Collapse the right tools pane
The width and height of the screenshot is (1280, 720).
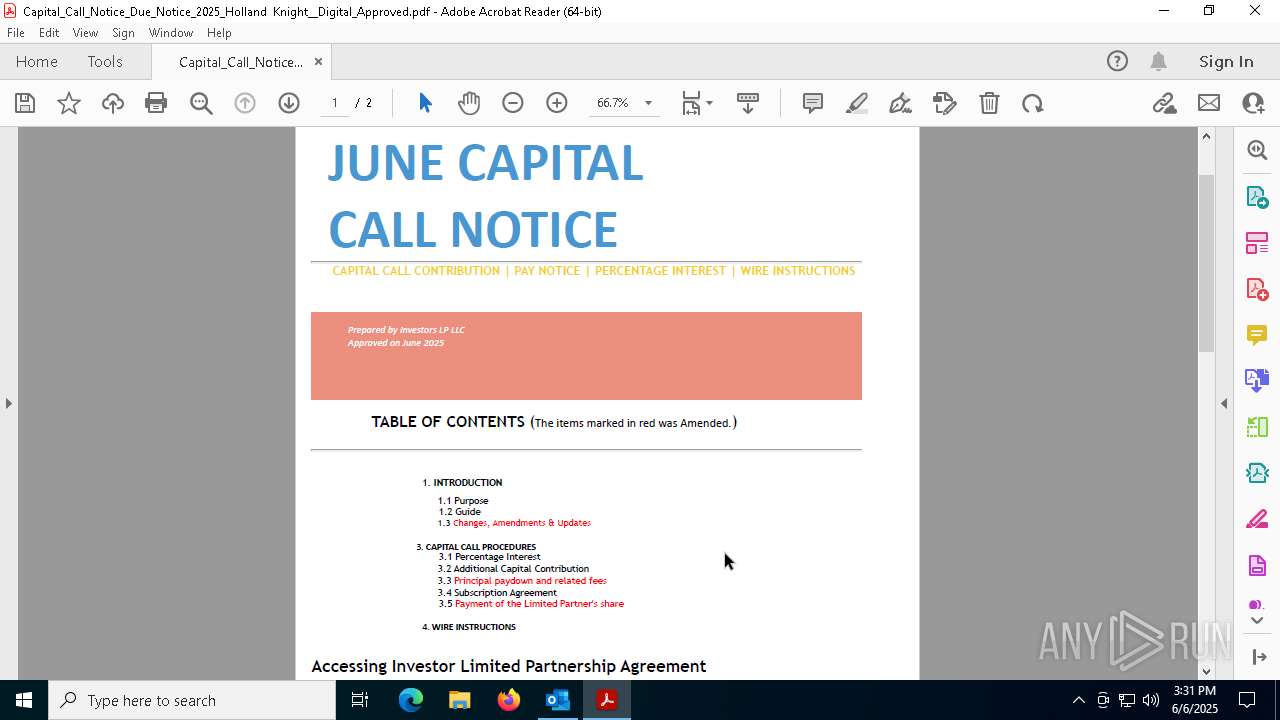1224,403
